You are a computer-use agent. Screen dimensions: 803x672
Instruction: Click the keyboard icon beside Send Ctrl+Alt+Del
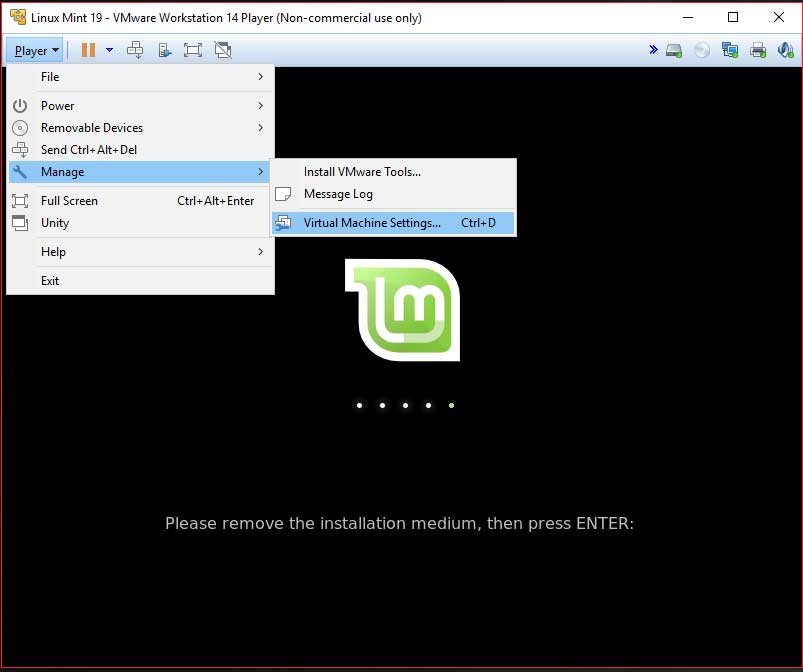coord(20,150)
